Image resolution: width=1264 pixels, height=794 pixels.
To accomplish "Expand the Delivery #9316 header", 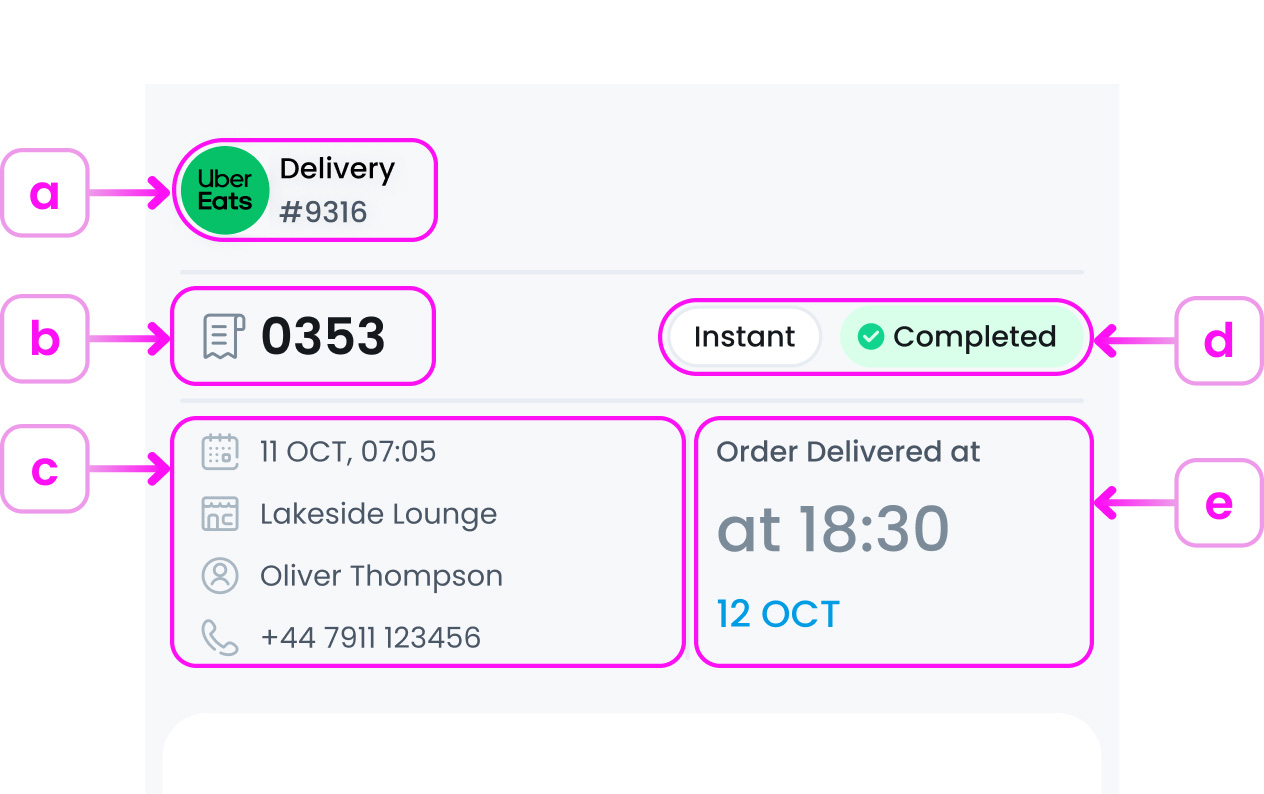I will click(306, 189).
